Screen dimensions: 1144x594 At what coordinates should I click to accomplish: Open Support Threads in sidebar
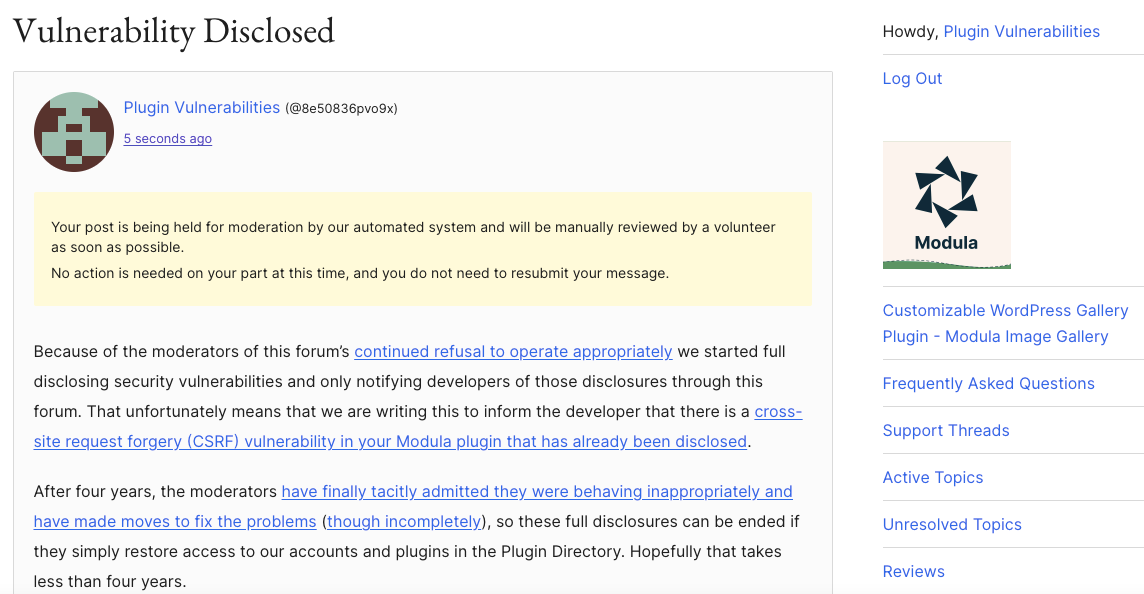pos(946,431)
